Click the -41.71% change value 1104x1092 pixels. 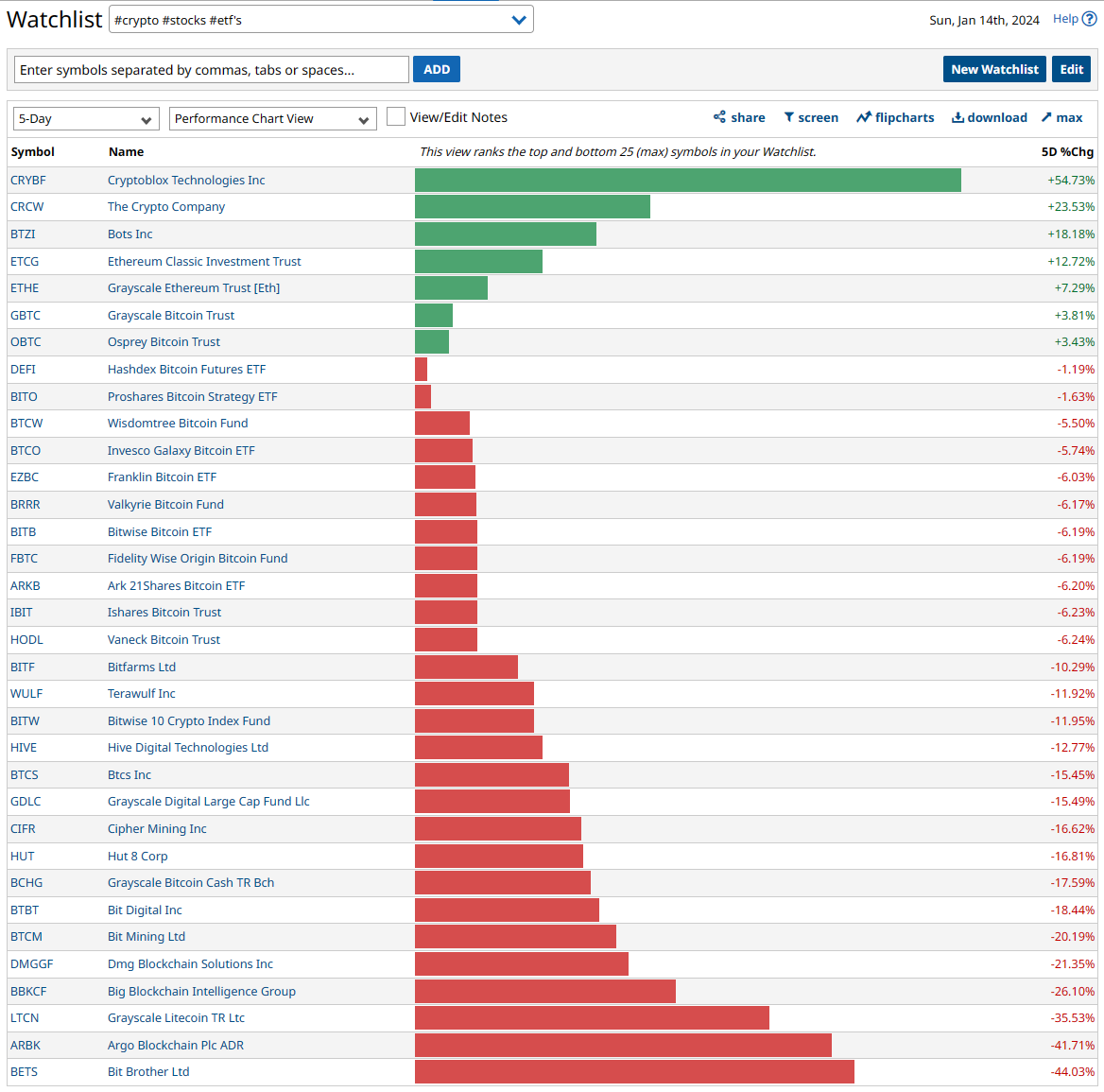tap(1072, 1046)
